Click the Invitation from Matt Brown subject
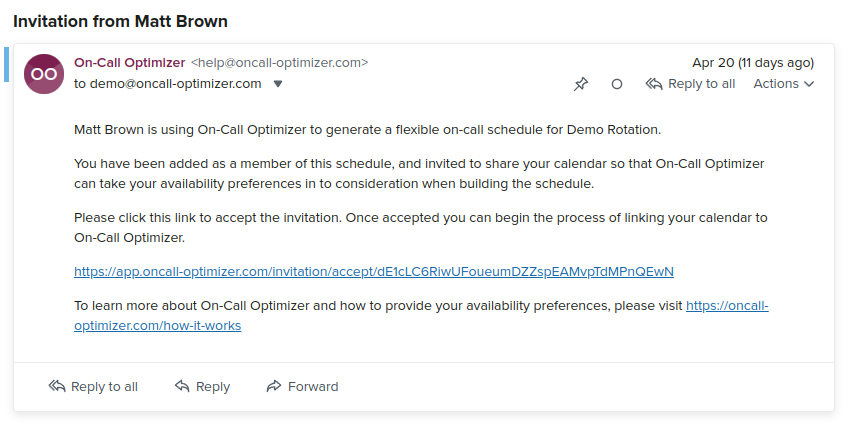Viewport: 855px width, 429px height. pyautogui.click(x=121, y=21)
